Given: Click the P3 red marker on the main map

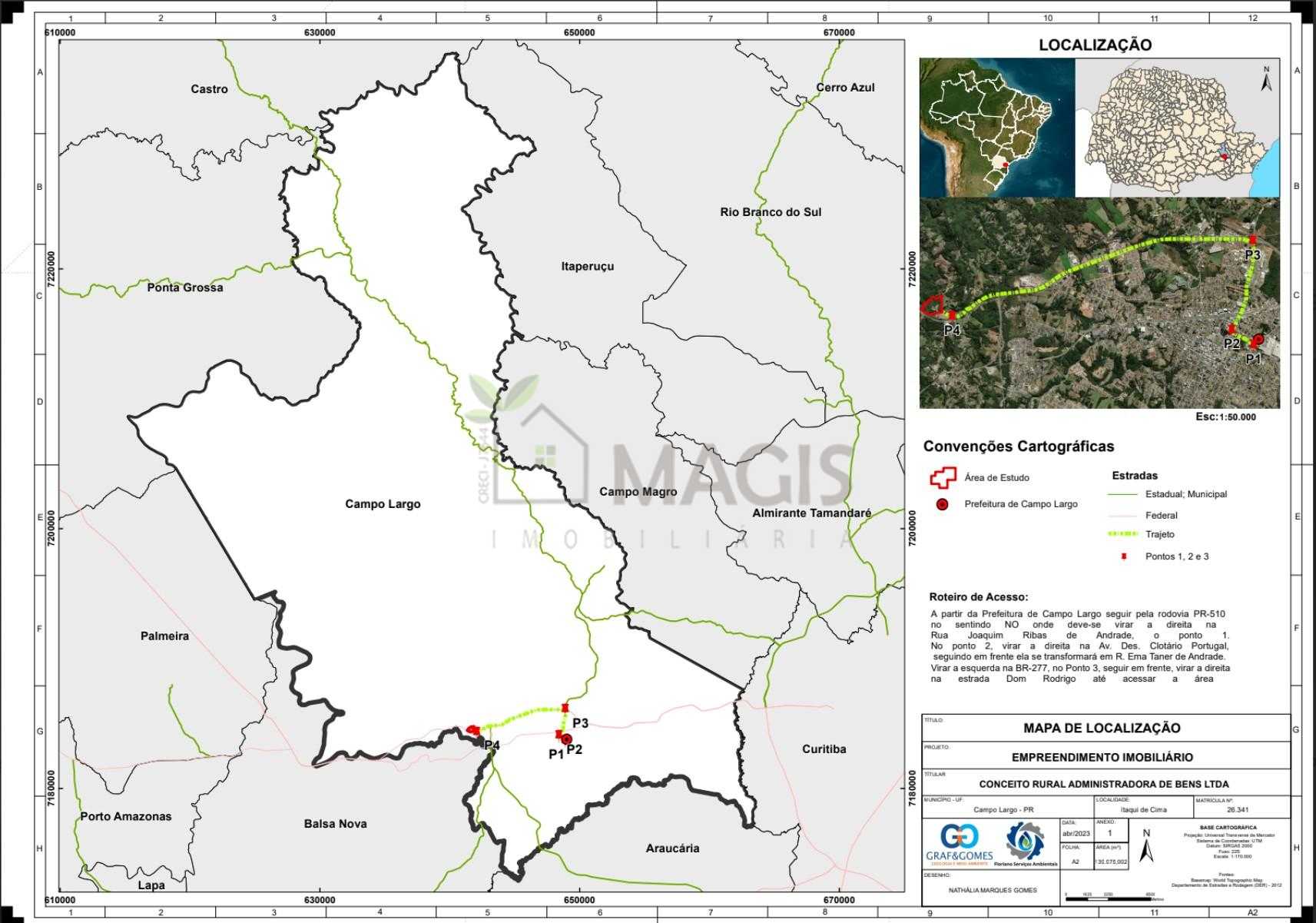Looking at the screenshot, I should coord(565,708).
